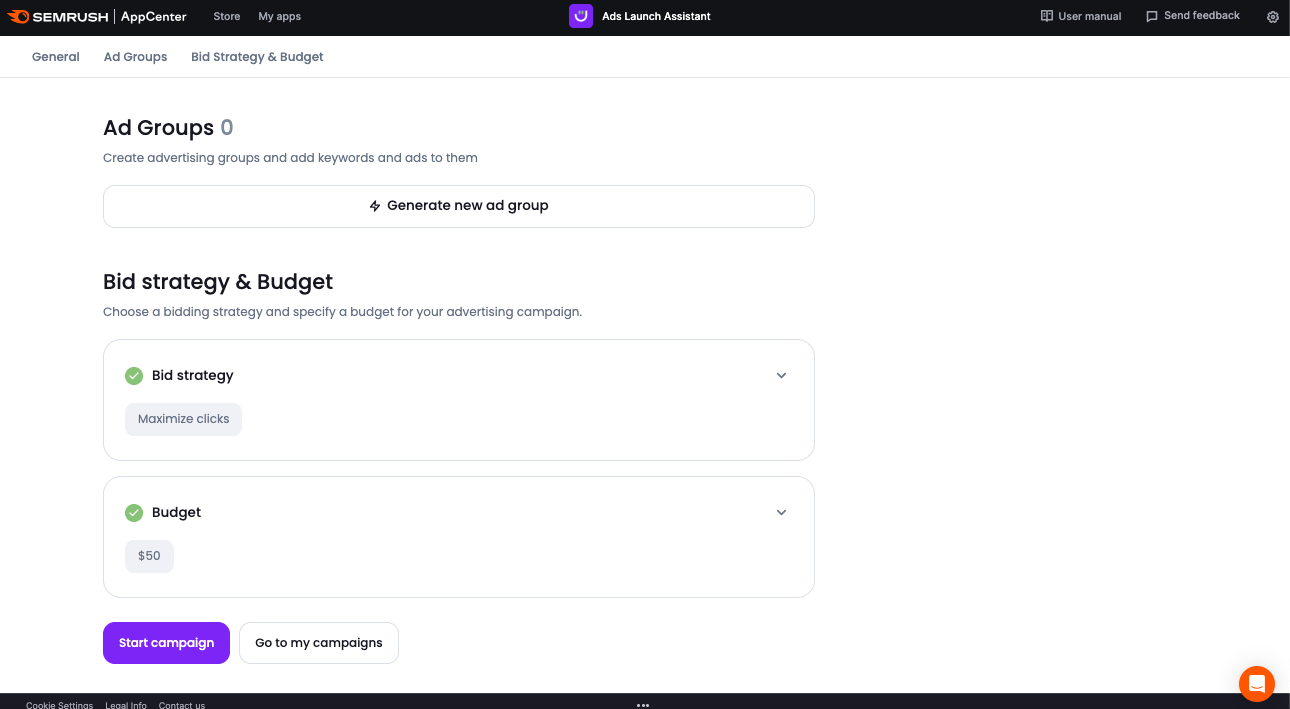Click Go to my campaigns button

[x=319, y=643]
